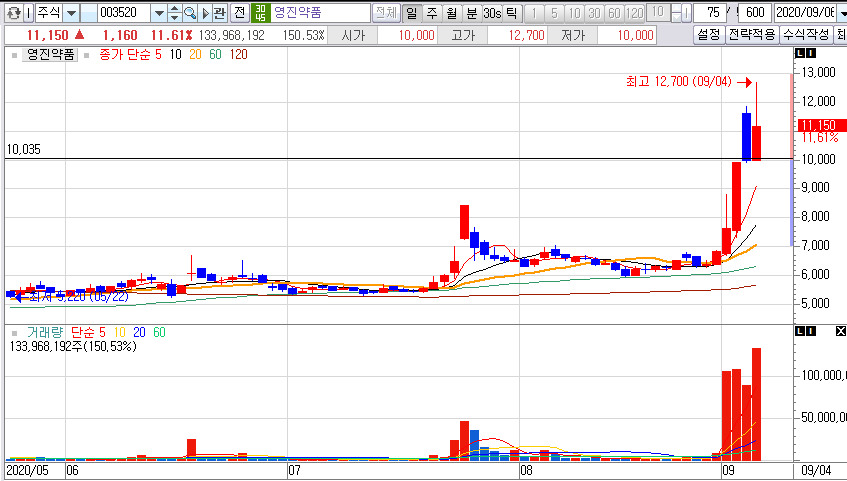Click the refresh/link sync icon
This screenshot has width=847, height=481.
click(13, 13)
